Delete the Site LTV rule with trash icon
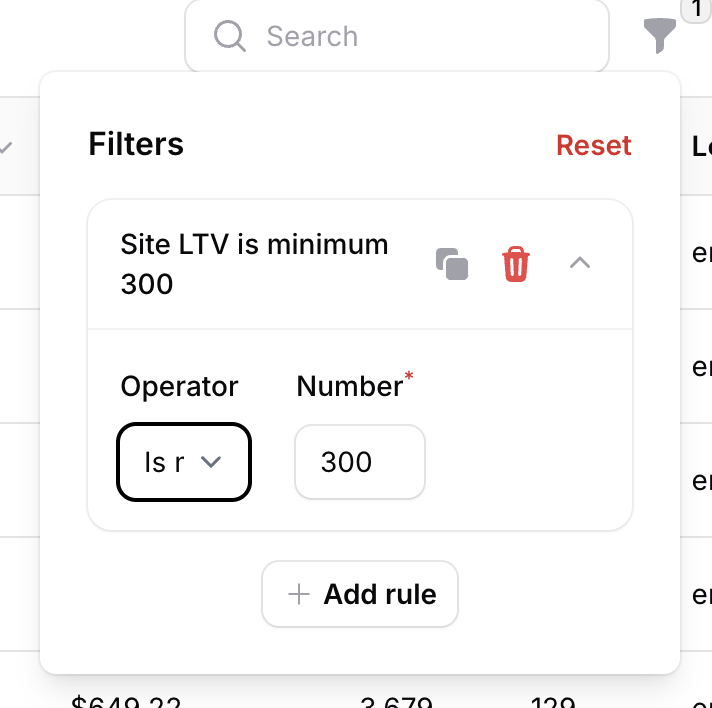The height and width of the screenshot is (708, 712). pyautogui.click(x=516, y=265)
